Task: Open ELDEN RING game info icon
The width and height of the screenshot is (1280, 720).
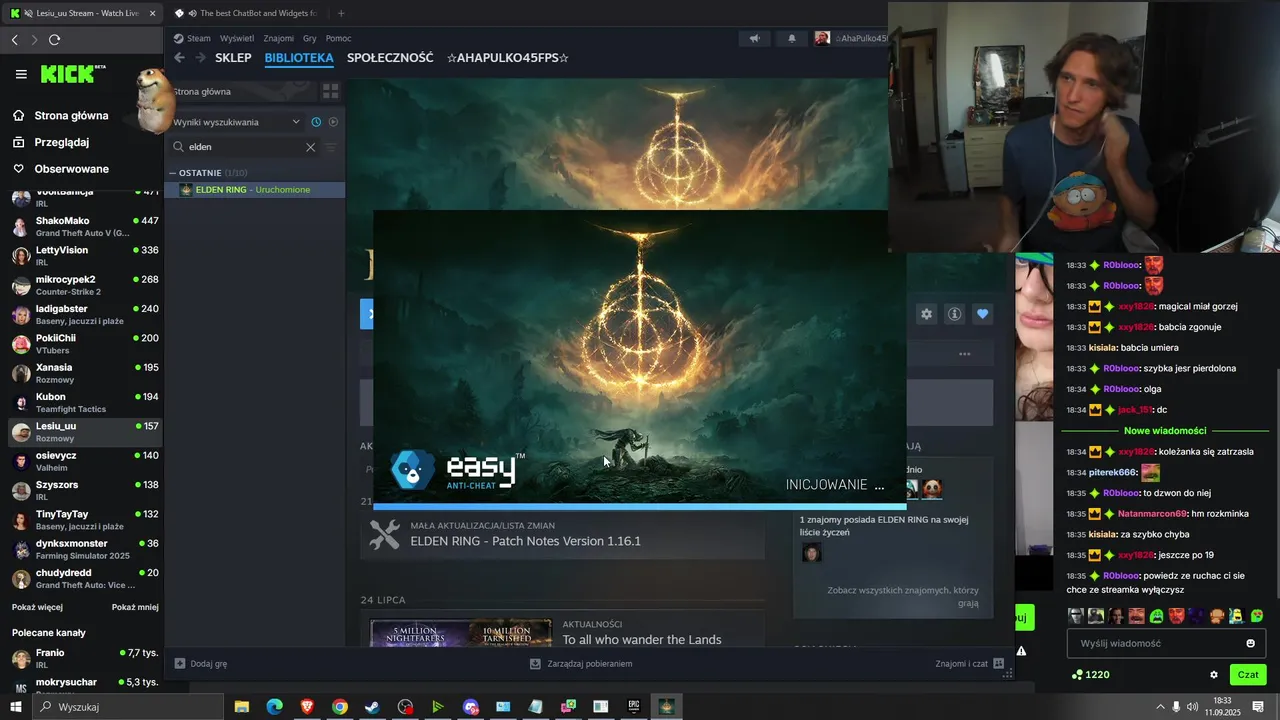Action: click(954, 314)
